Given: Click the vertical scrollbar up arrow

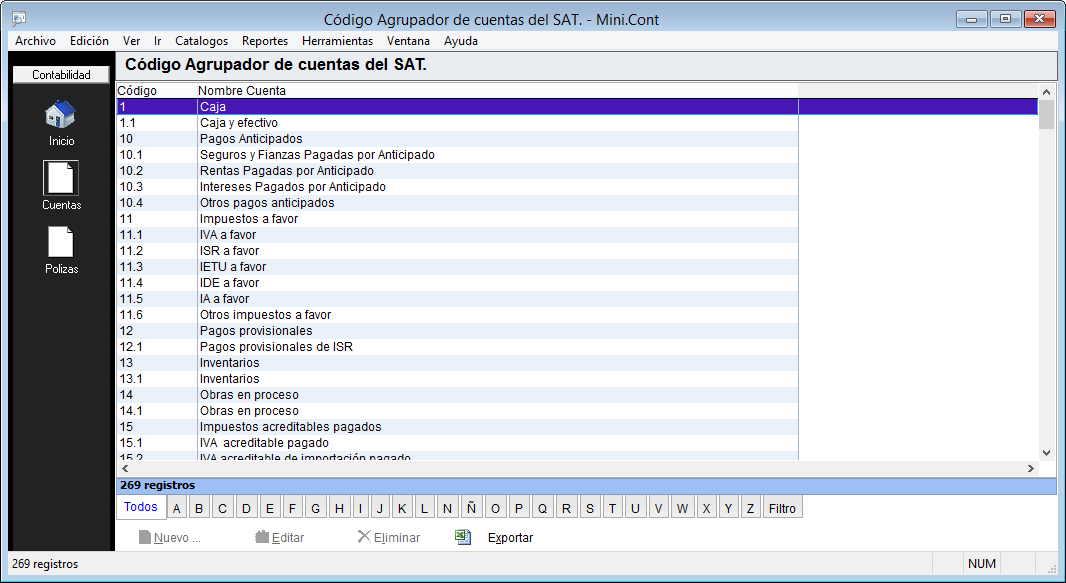Looking at the screenshot, I should tap(1046, 92).
